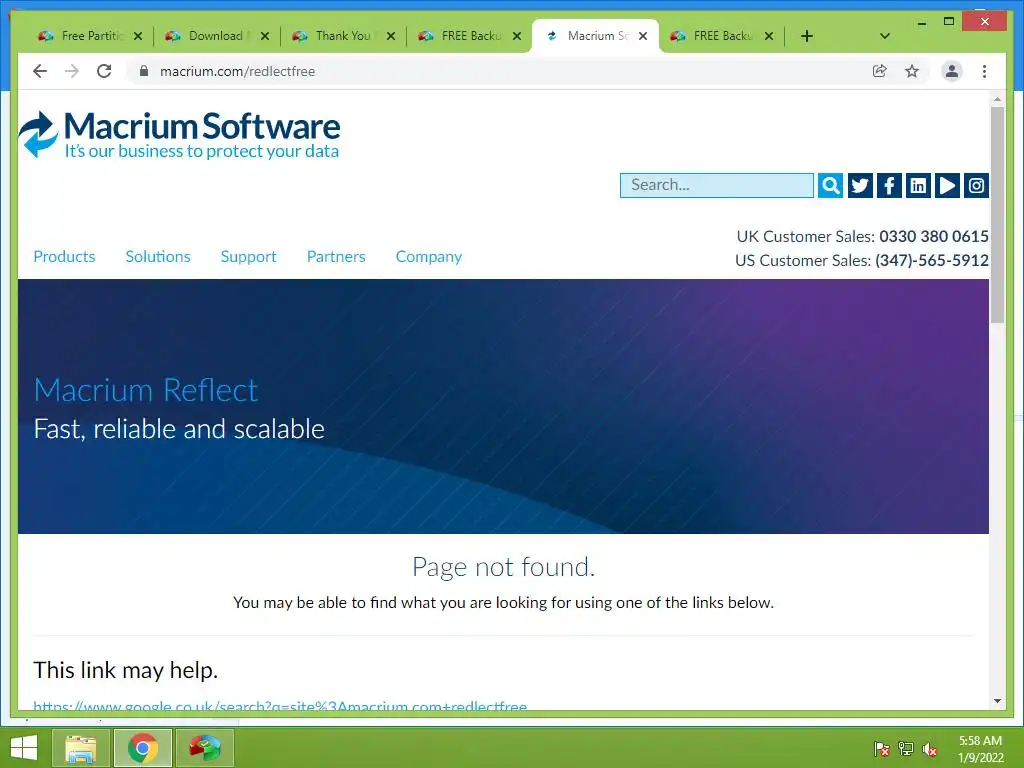Reload the current page
The width and height of the screenshot is (1024, 768).
click(x=104, y=71)
